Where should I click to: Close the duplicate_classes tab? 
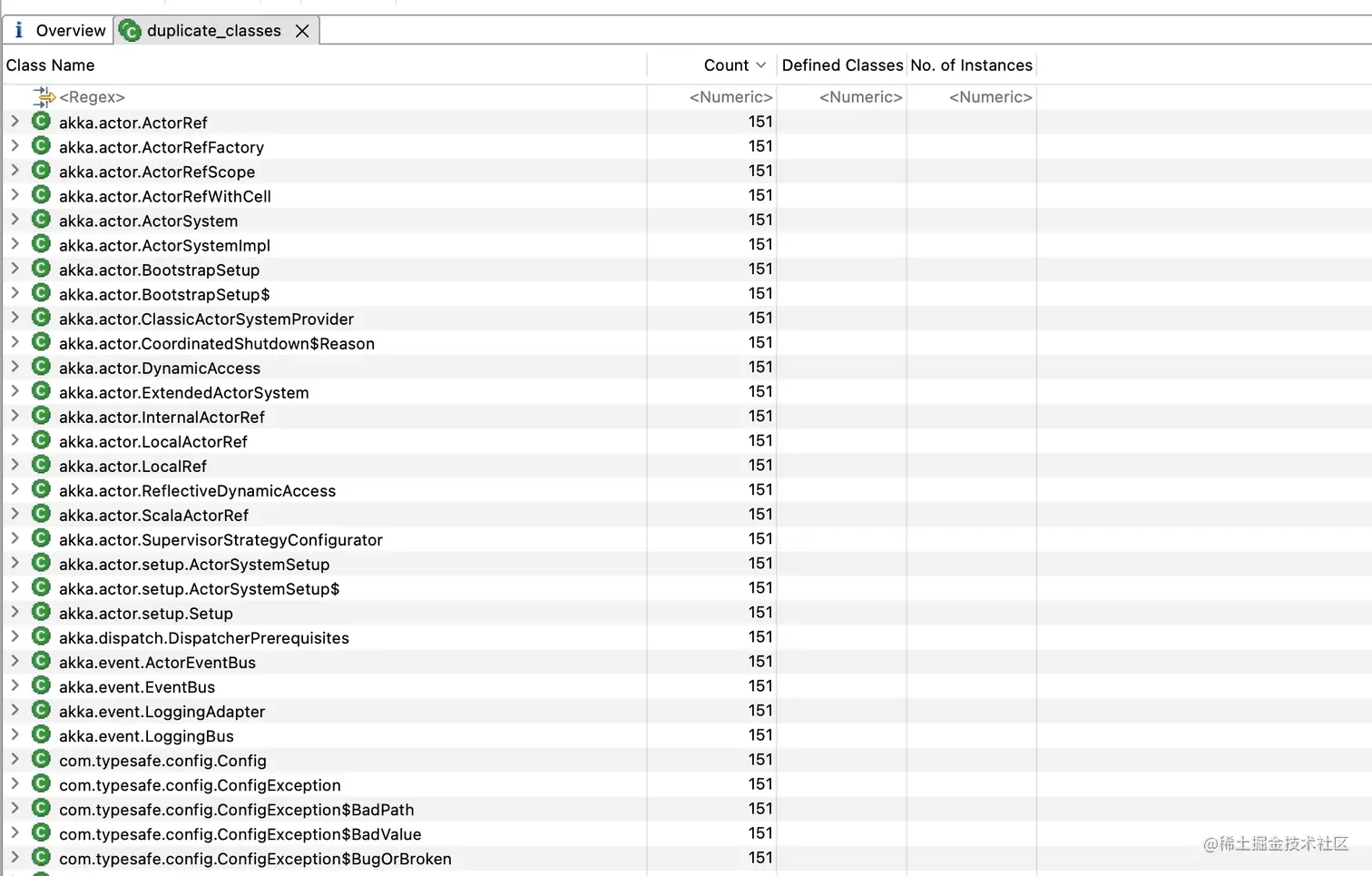point(302,31)
